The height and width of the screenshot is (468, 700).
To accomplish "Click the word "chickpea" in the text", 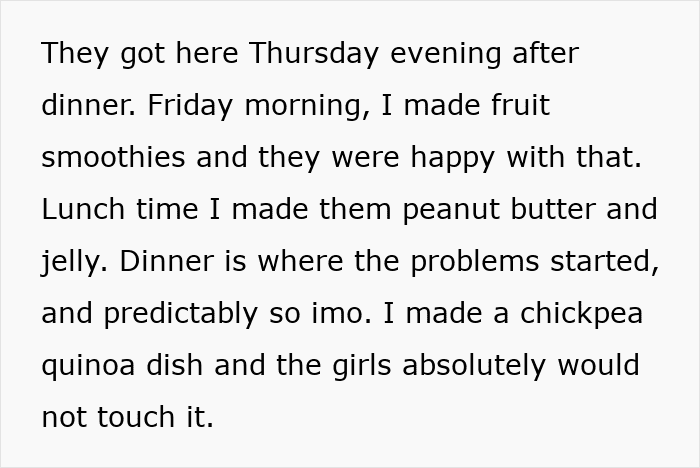I will tap(581, 315).
